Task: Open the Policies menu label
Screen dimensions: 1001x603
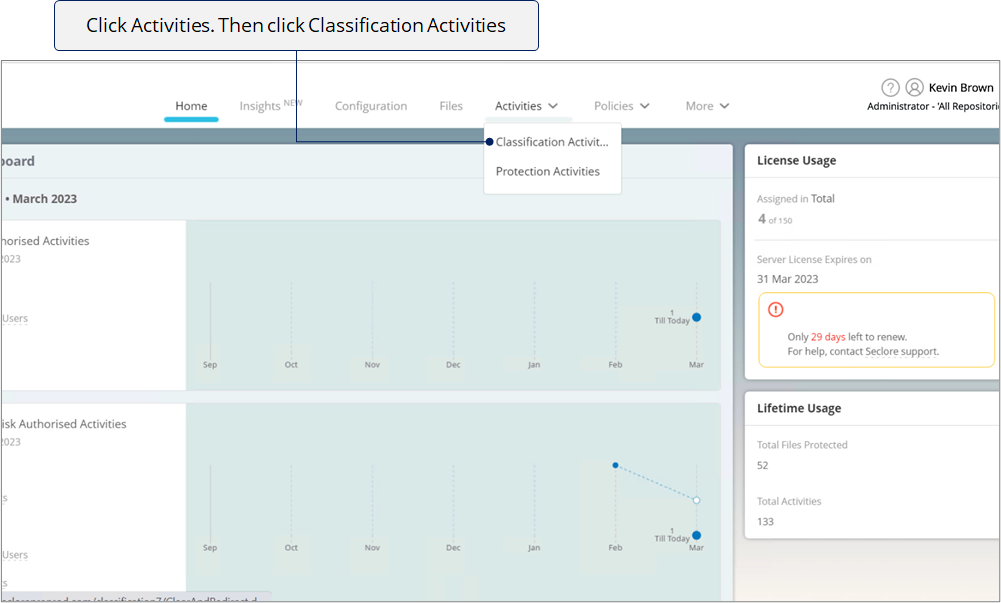Action: coord(613,106)
